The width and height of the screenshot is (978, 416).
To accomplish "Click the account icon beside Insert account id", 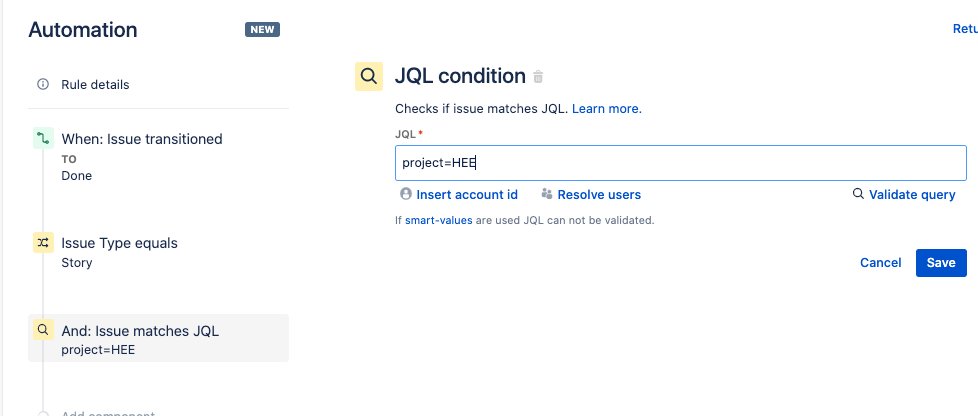I will coord(406,194).
